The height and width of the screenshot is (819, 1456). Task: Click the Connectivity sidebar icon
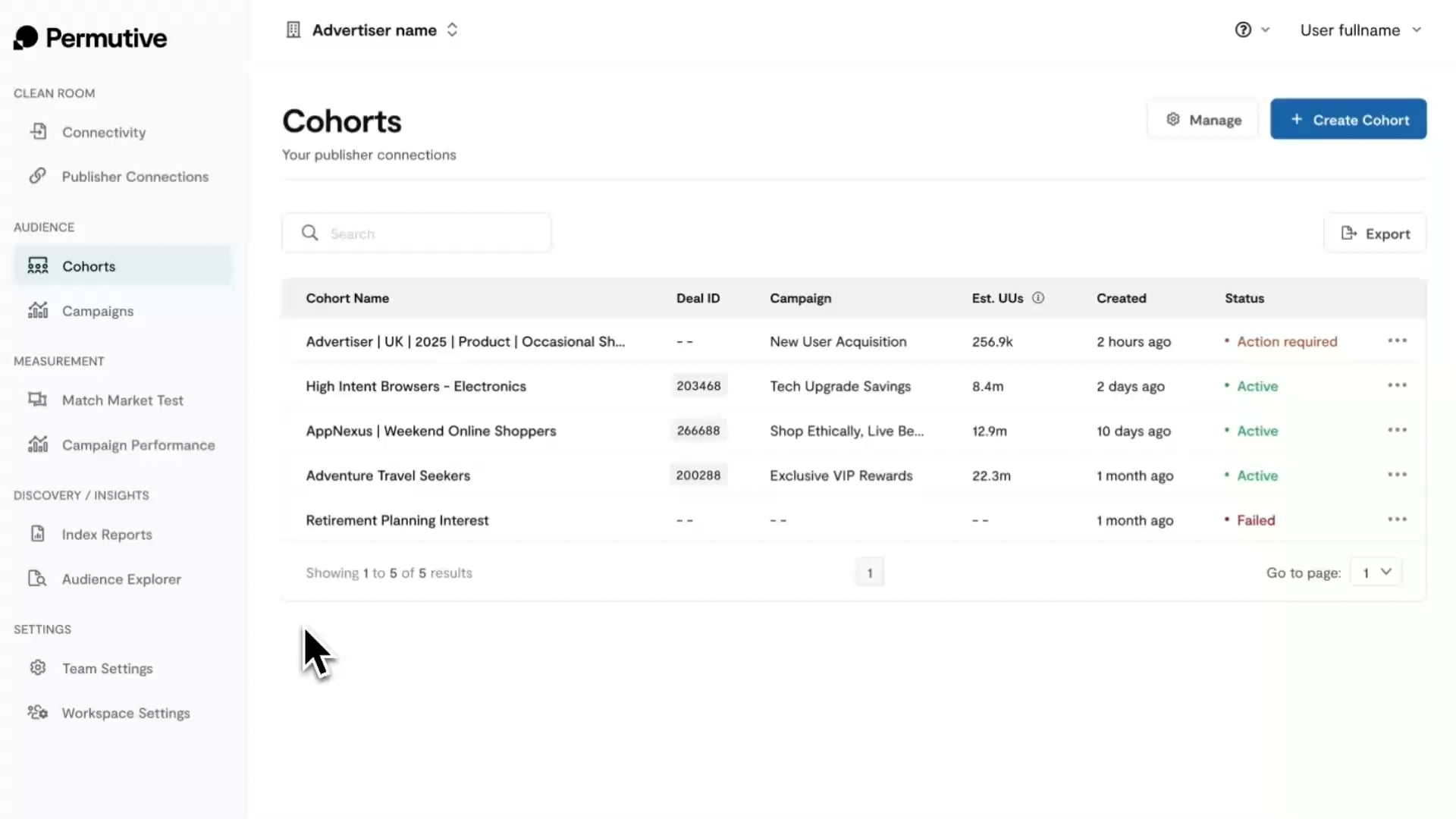point(38,132)
